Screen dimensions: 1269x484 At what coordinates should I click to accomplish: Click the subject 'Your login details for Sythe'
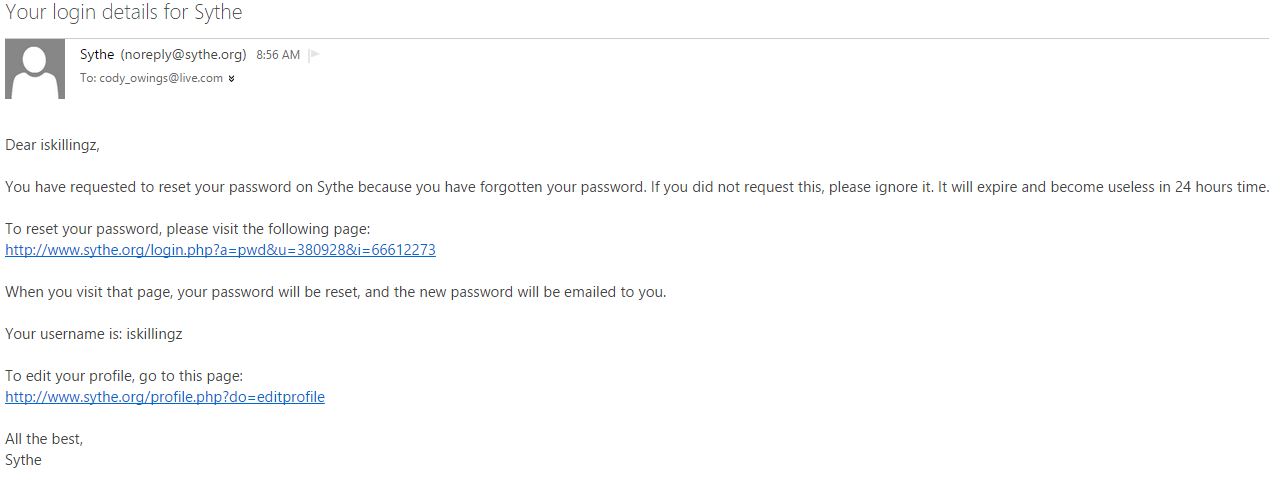[x=124, y=13]
